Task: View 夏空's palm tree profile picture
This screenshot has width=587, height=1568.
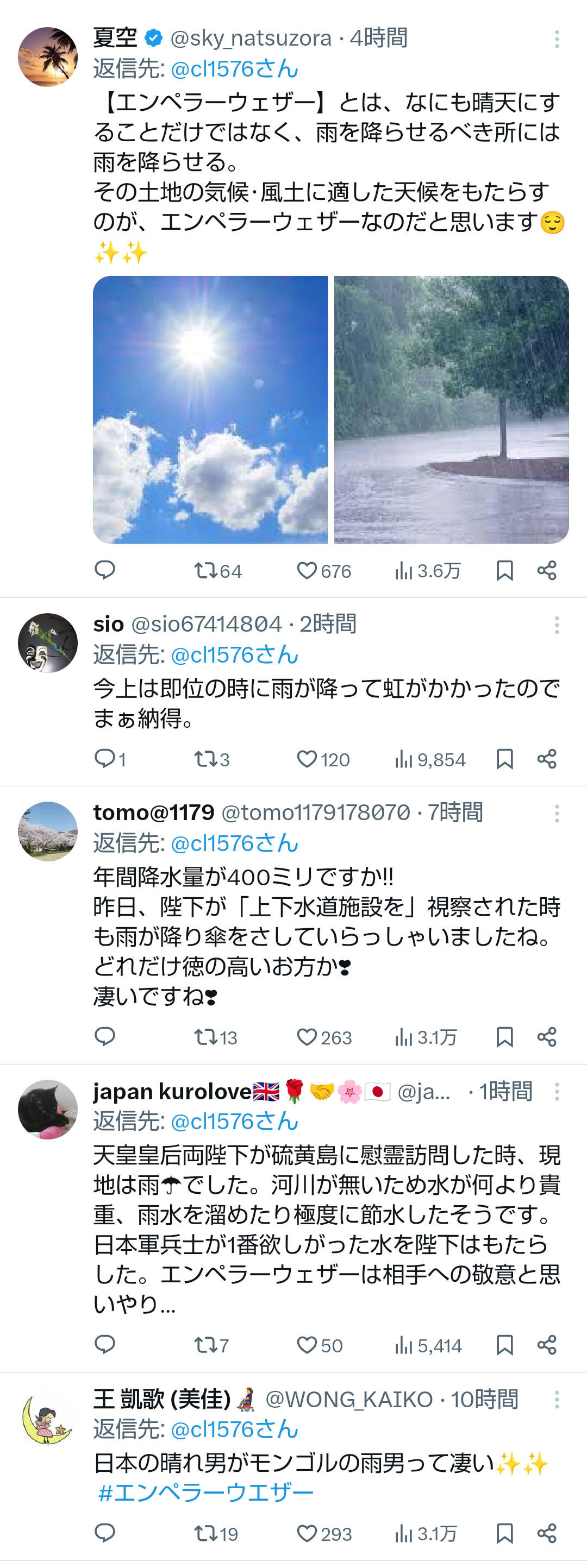Action: click(48, 56)
